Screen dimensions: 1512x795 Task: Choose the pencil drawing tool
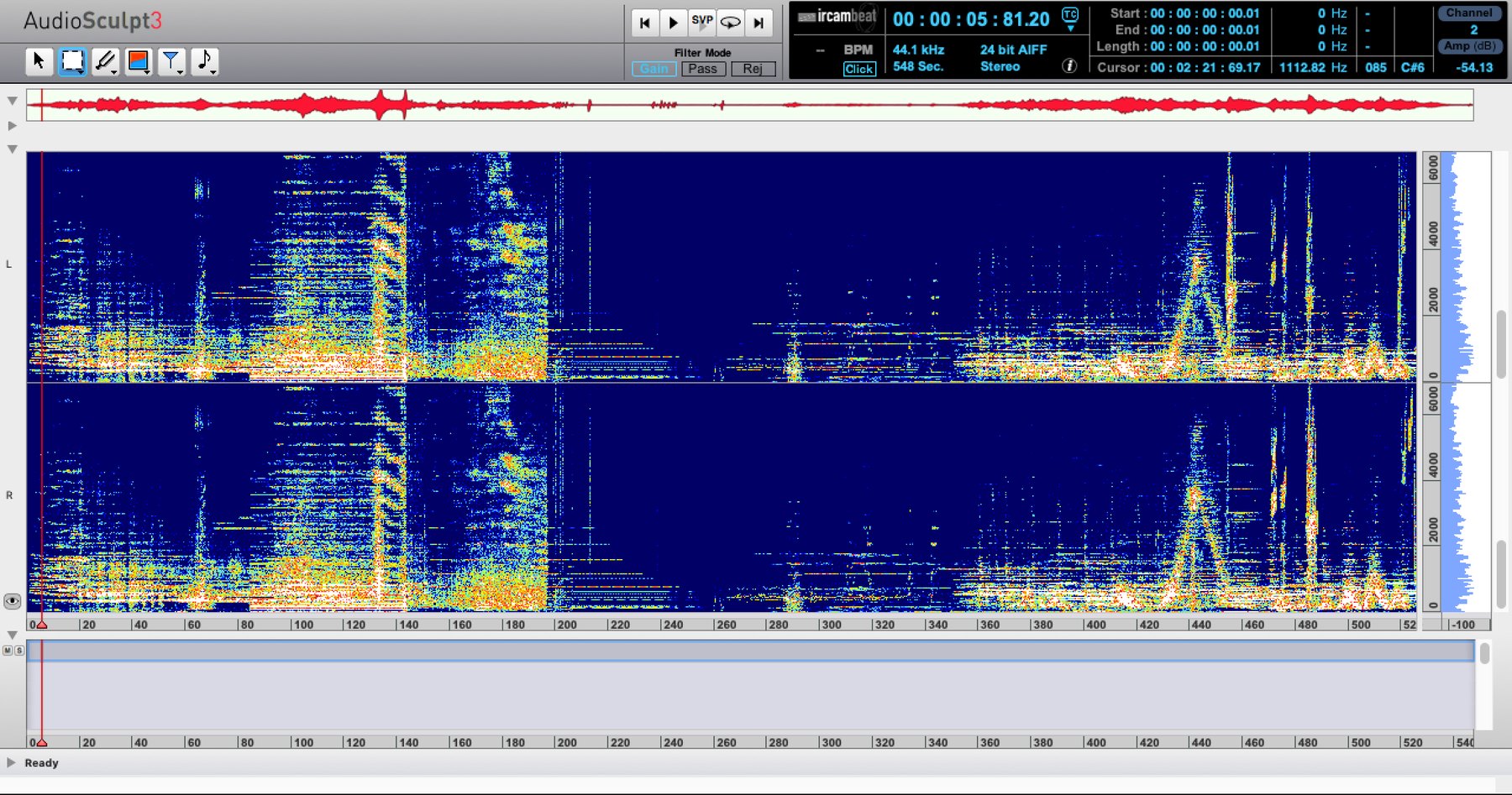pos(105,61)
